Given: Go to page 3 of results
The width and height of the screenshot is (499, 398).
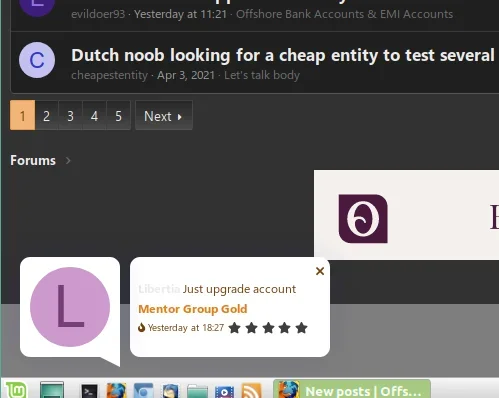Looking at the screenshot, I should (x=70, y=115).
